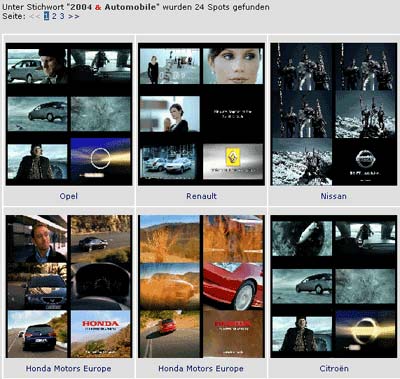This screenshot has width=400, height=379.
Task: Select current page 1 indicator
Action: pyautogui.click(x=46, y=16)
